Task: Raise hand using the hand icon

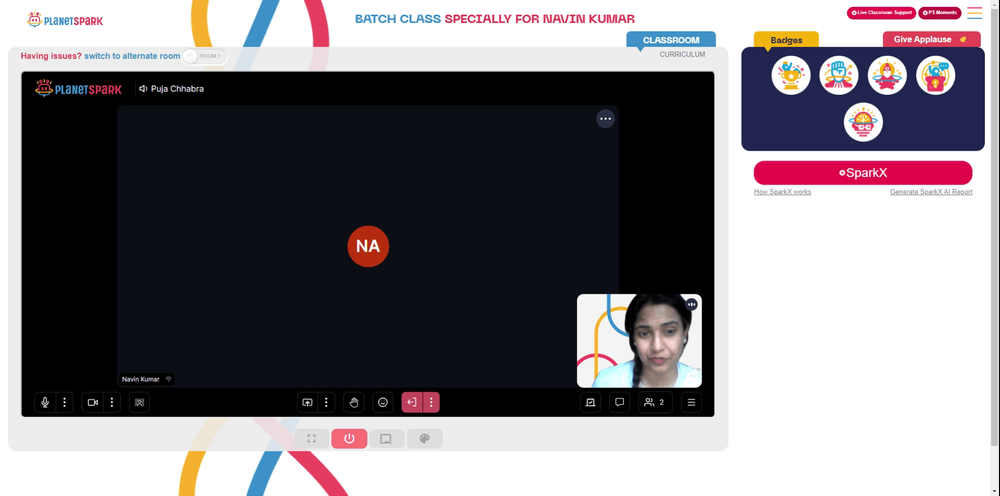Action: (353, 402)
